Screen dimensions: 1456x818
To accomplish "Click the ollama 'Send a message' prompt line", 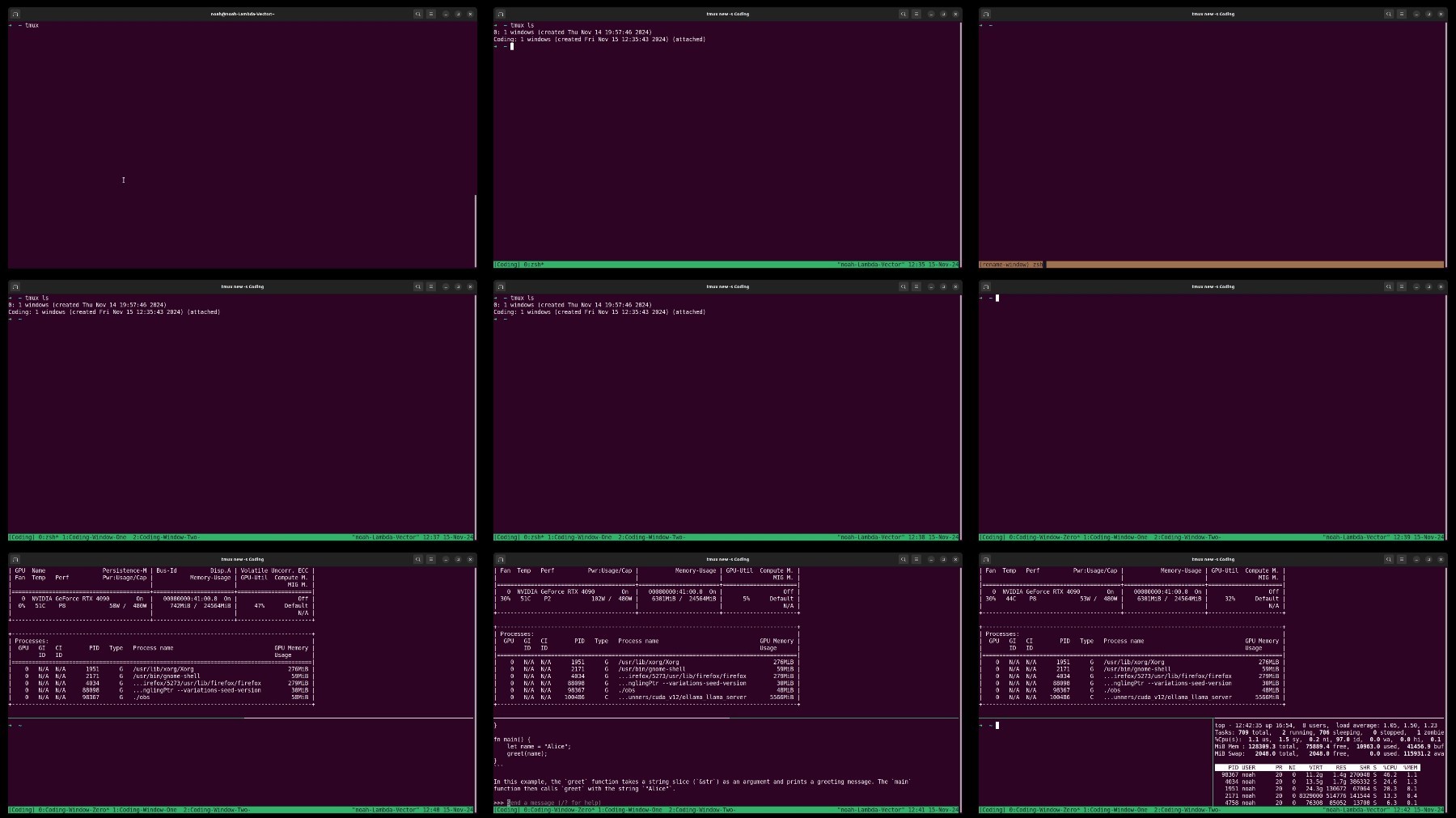I will (x=548, y=803).
